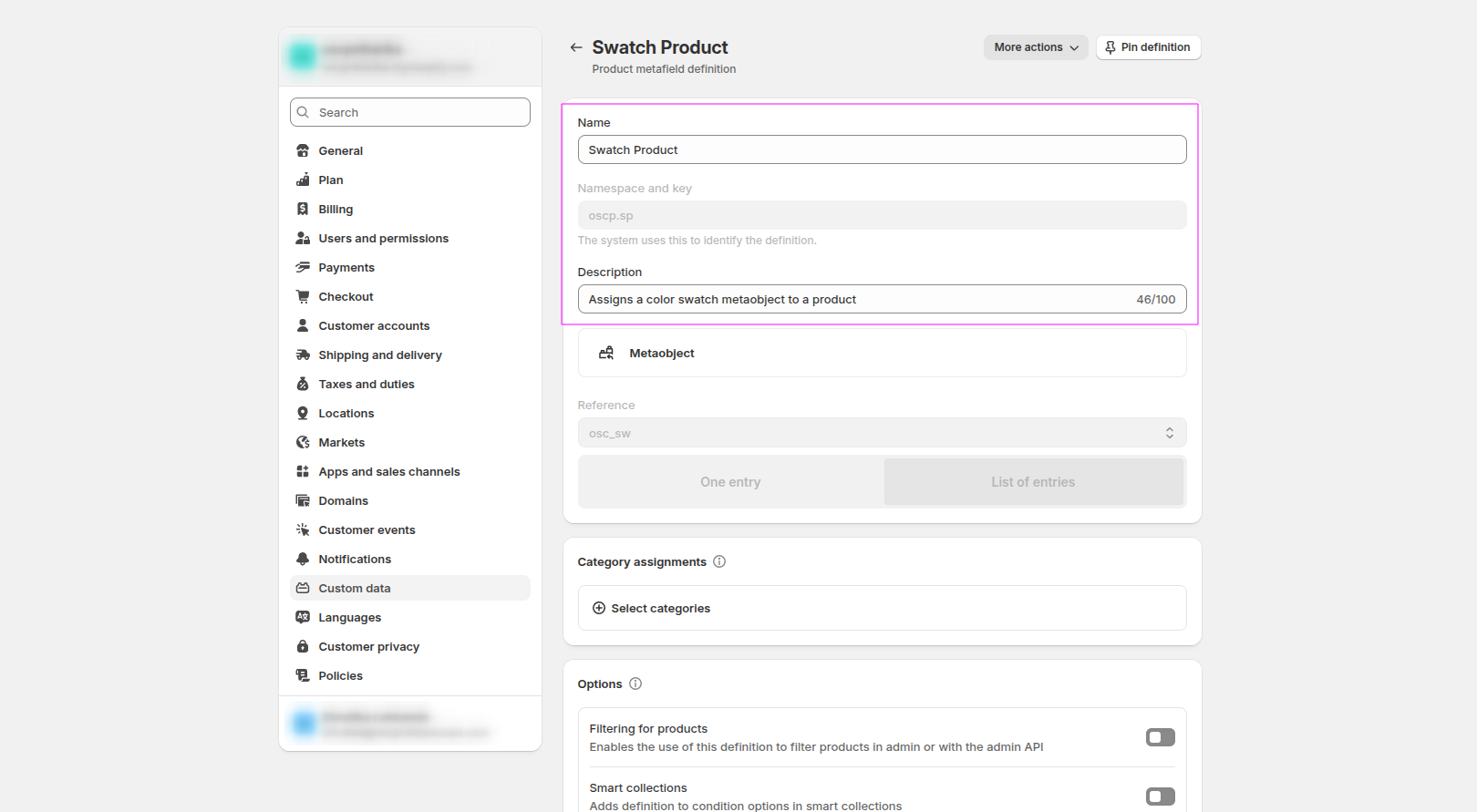Open Customer accounts page
1477x812 pixels.
pos(410,325)
